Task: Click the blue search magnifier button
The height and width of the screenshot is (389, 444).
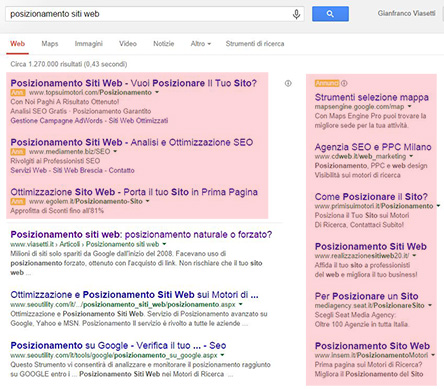Action: (x=330, y=14)
